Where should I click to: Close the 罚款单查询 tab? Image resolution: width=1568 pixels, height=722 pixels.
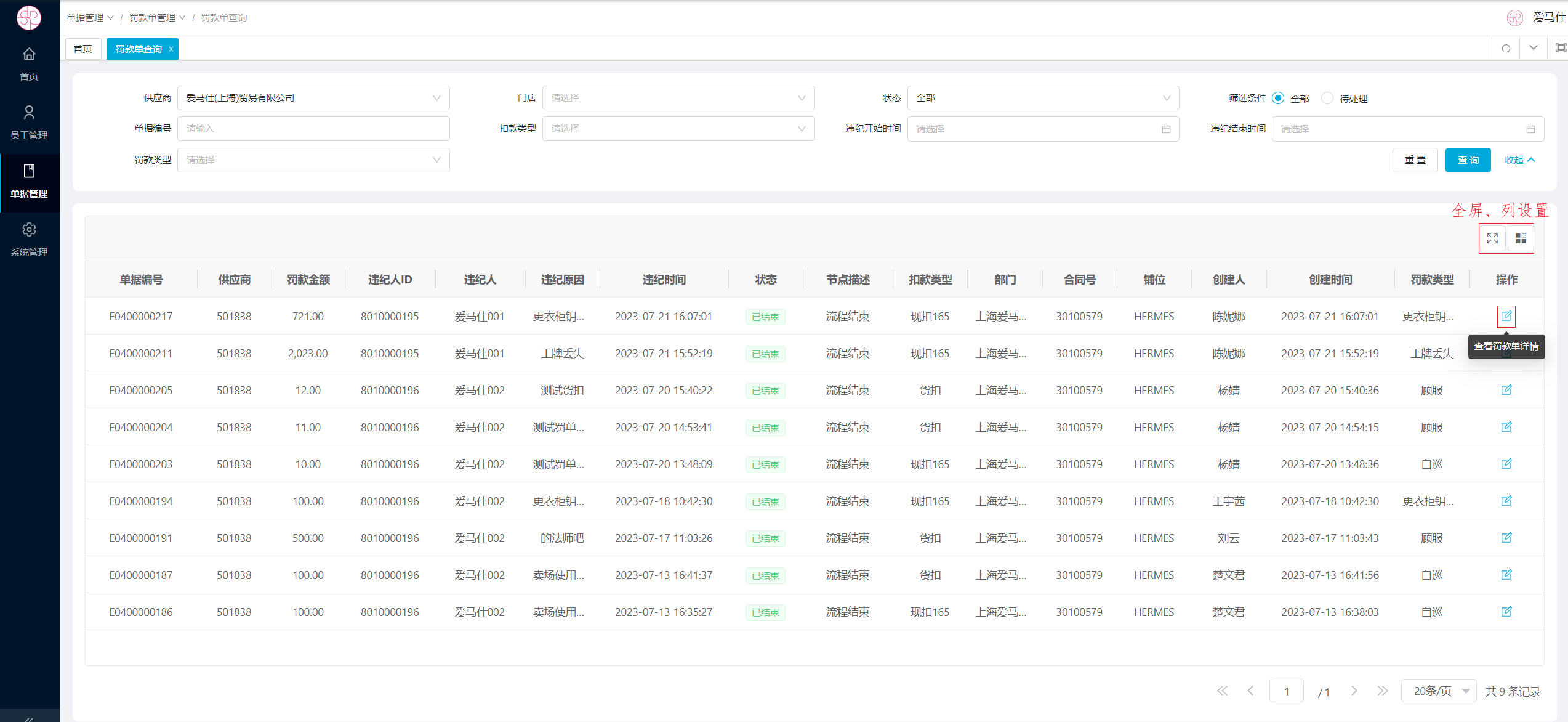(171, 49)
